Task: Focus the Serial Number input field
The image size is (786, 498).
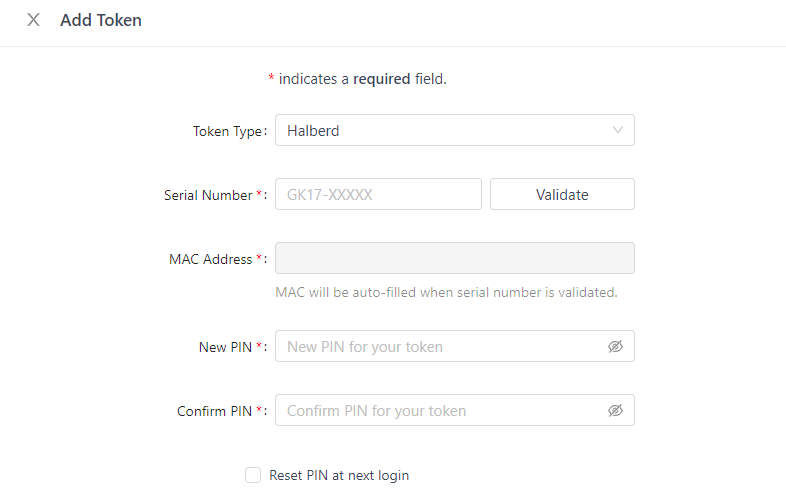Action: coord(378,195)
